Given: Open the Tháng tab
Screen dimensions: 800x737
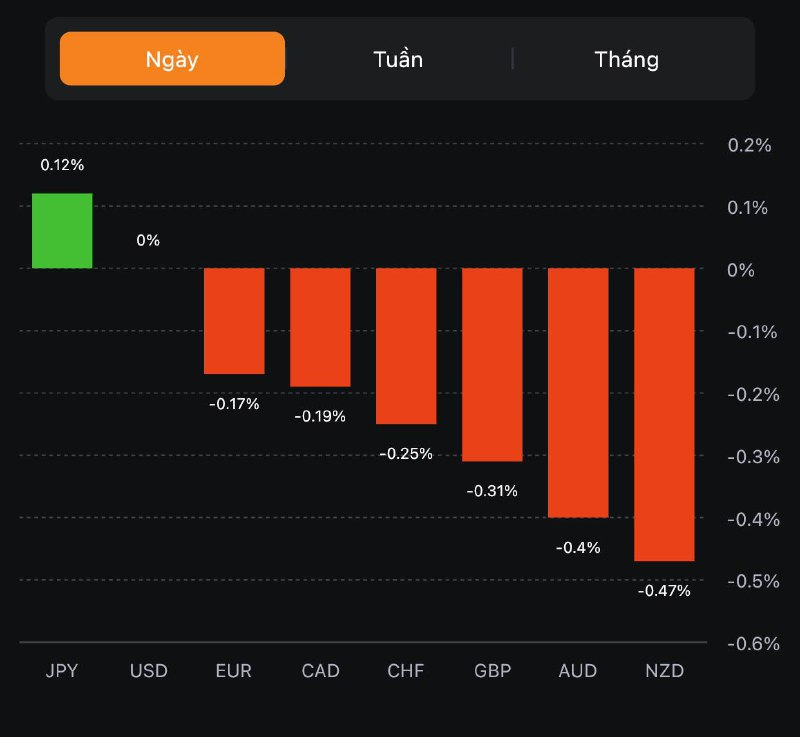Looking at the screenshot, I should coord(626,59).
